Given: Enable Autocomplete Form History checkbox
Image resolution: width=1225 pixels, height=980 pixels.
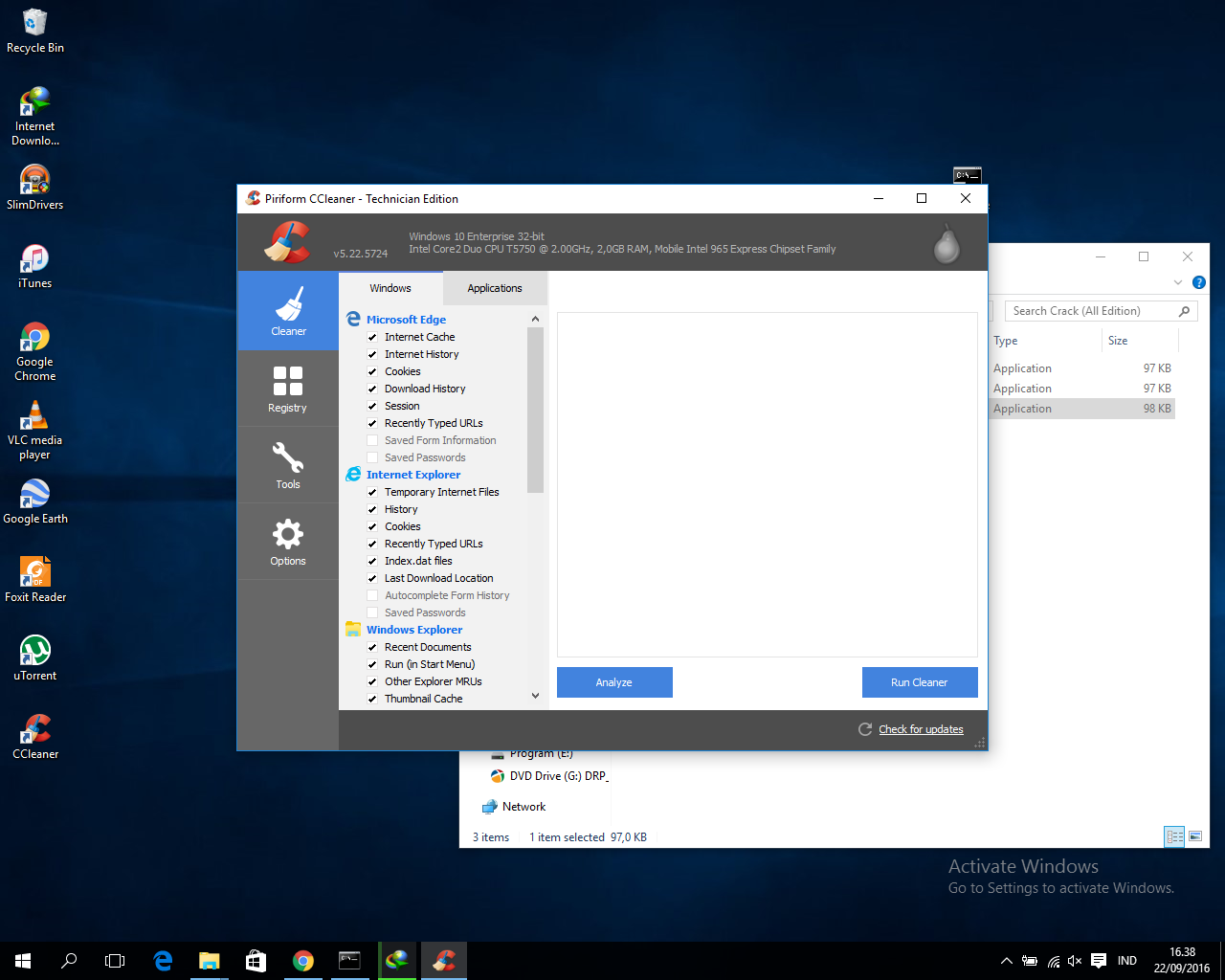Looking at the screenshot, I should (x=372, y=595).
